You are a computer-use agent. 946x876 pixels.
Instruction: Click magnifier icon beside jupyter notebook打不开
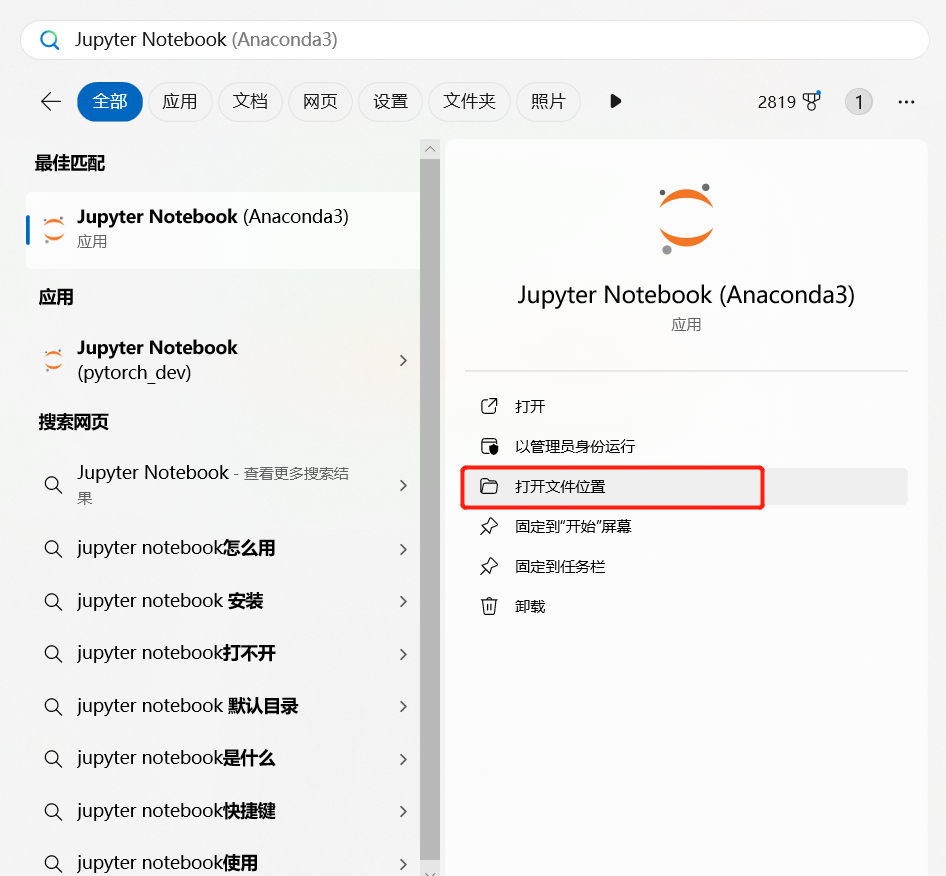(54, 654)
